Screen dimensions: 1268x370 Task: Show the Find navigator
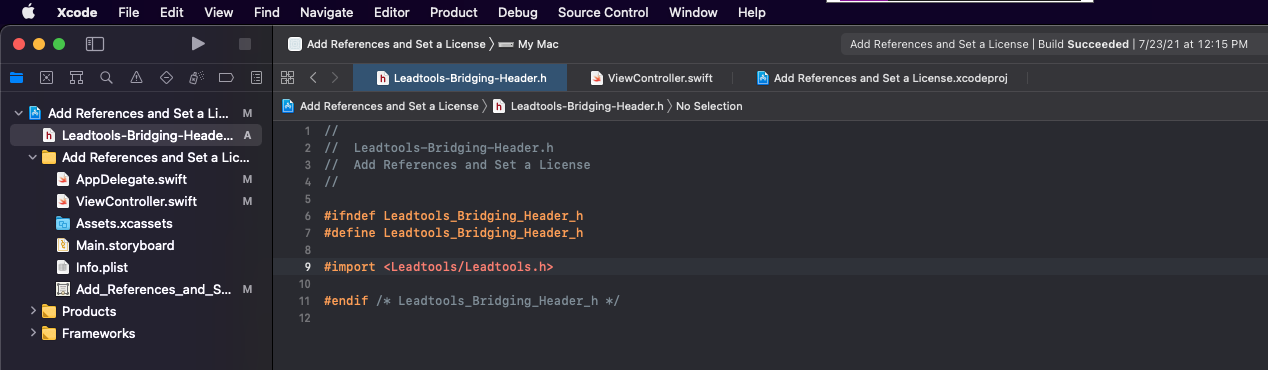pyautogui.click(x=106, y=77)
